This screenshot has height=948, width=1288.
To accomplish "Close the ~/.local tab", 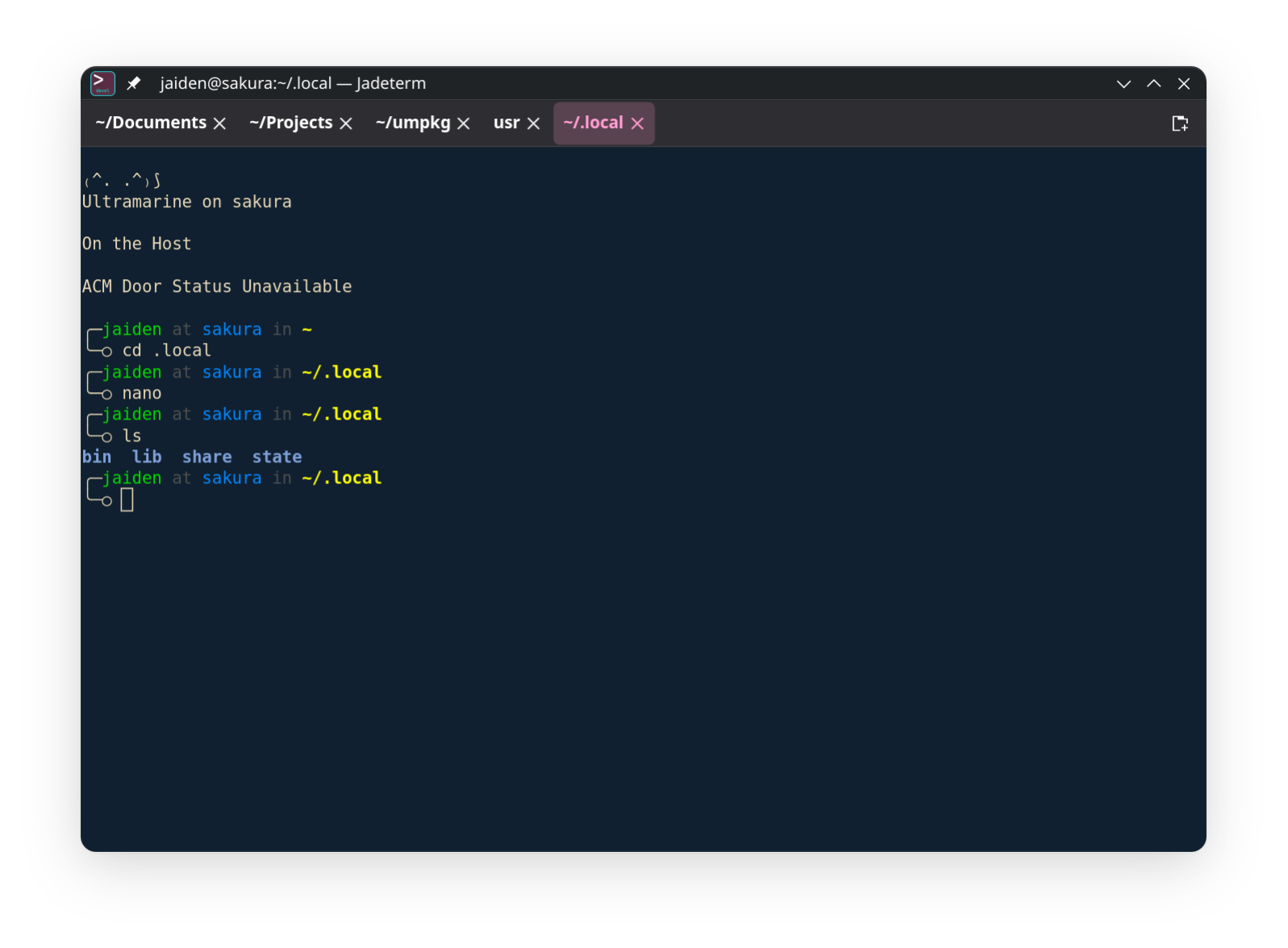I will pos(637,123).
